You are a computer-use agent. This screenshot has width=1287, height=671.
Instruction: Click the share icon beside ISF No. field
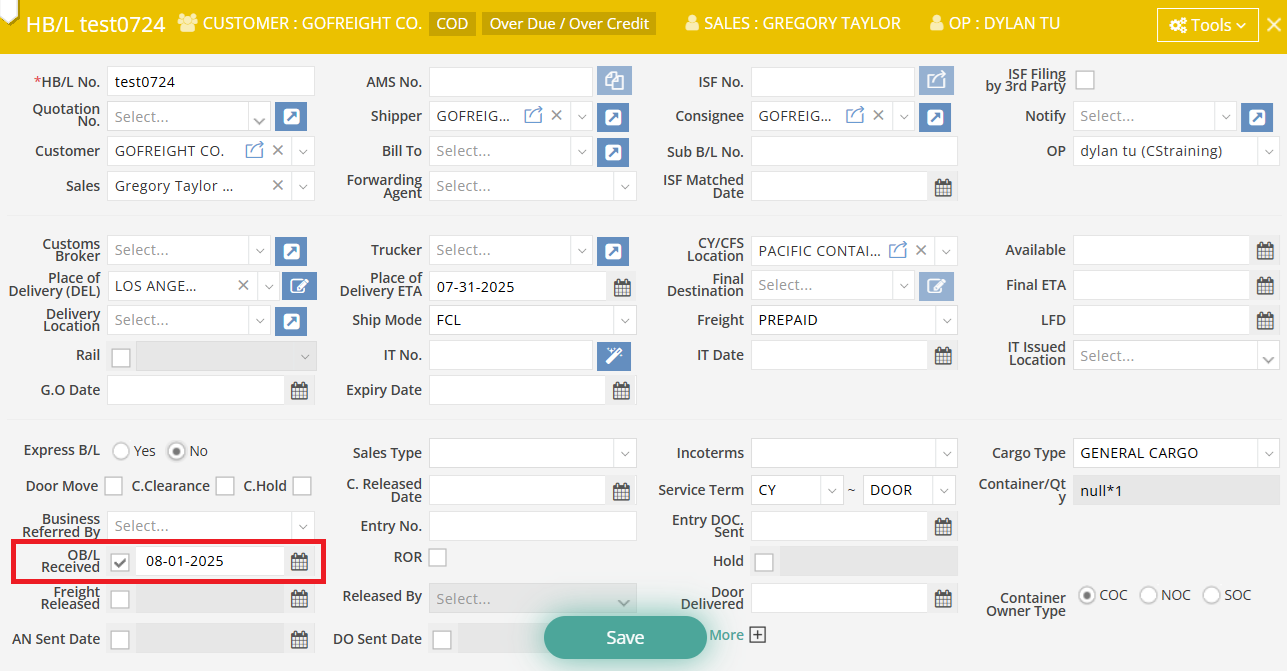click(935, 82)
